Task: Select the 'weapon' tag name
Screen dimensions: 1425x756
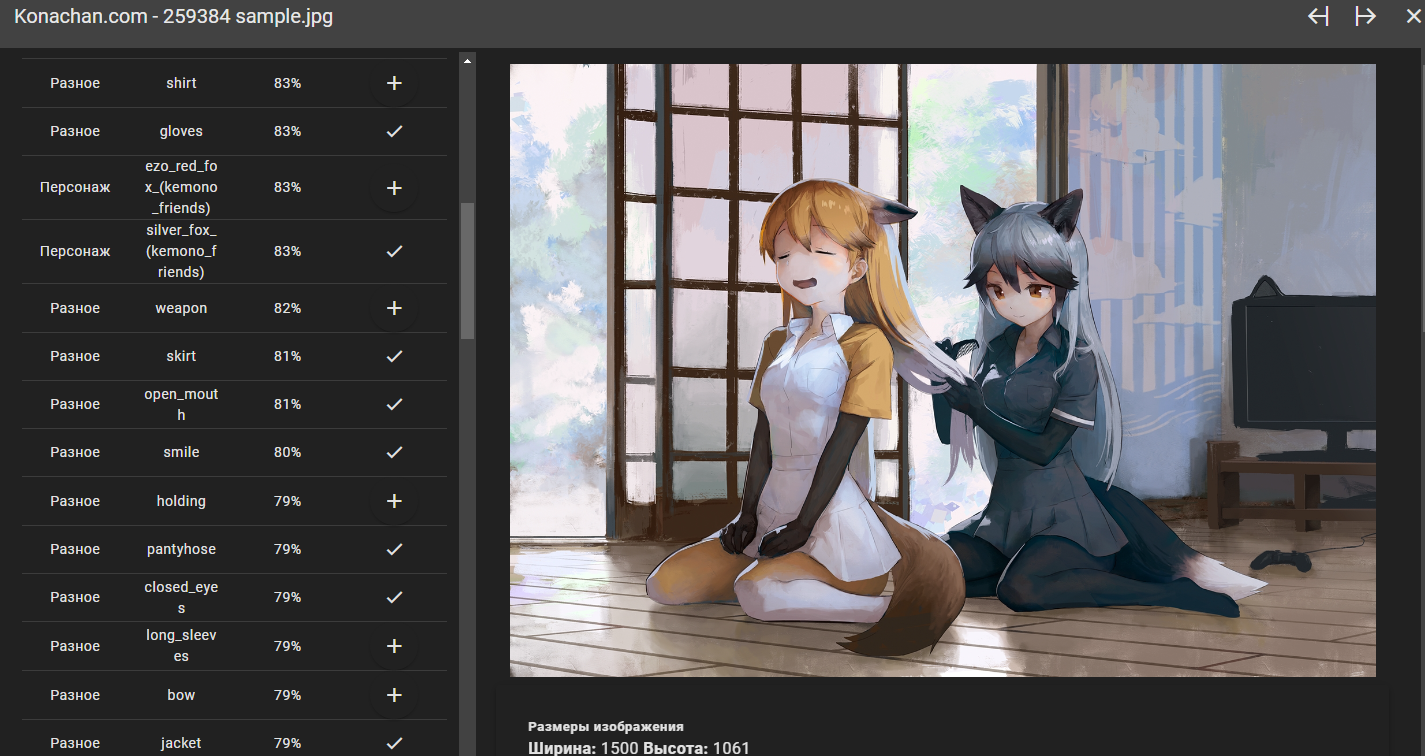Action: (181, 308)
